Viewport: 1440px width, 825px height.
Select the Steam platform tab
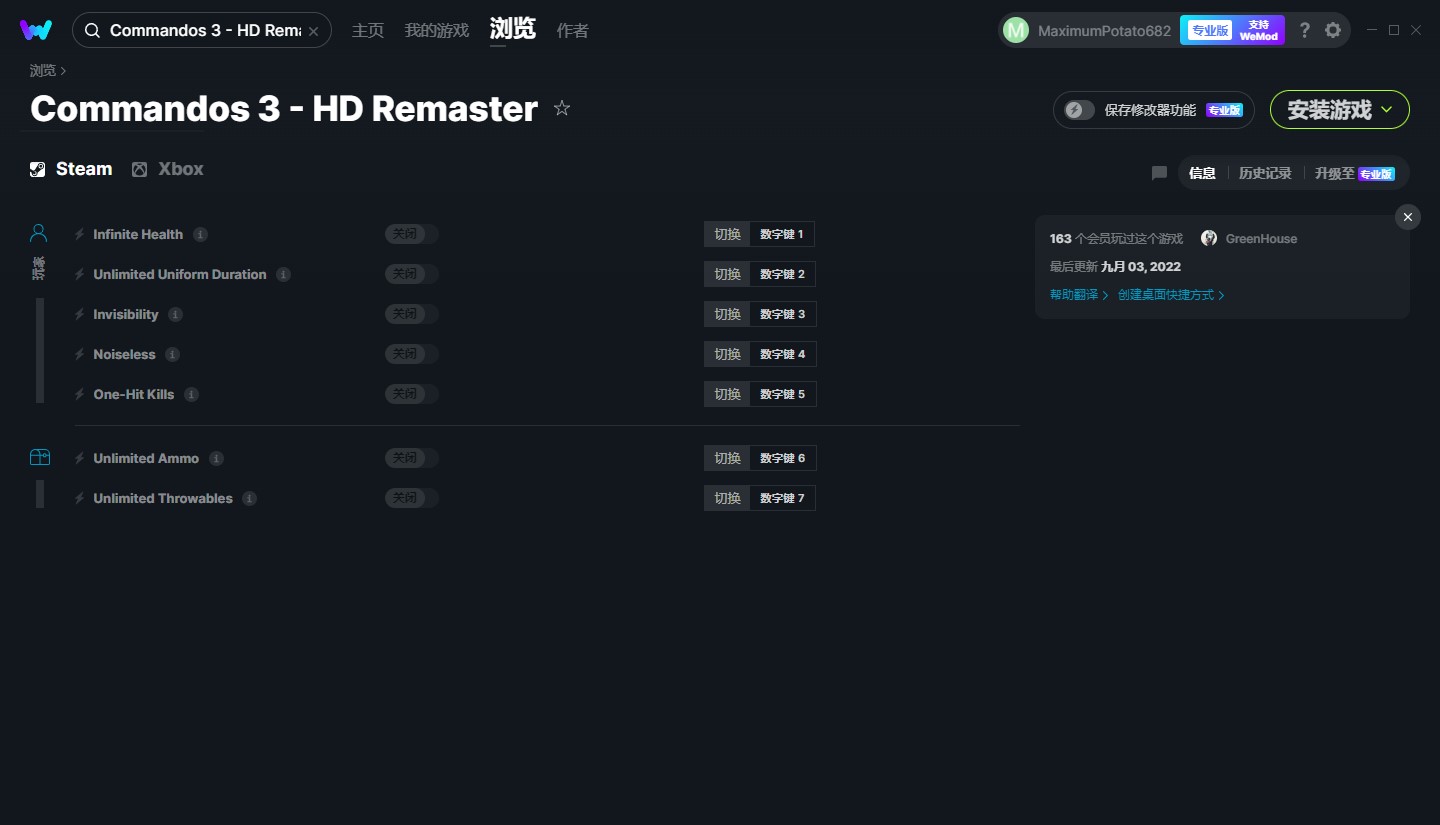(71, 169)
